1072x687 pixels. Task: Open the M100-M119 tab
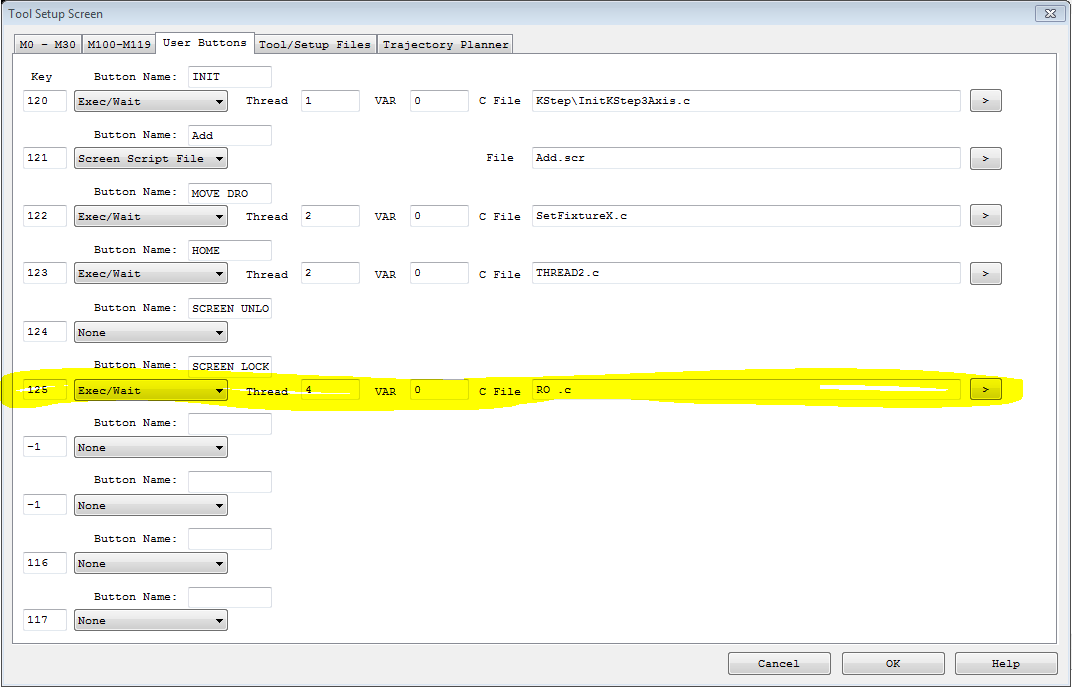point(119,44)
